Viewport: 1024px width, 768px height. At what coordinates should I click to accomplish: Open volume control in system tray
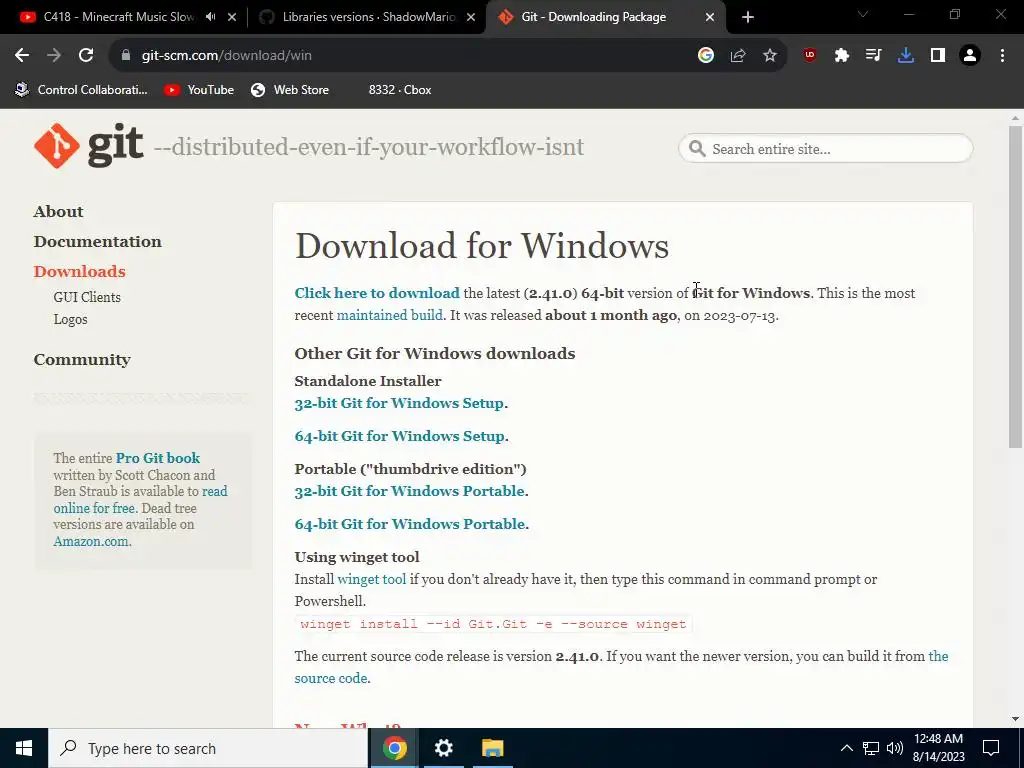click(895, 748)
